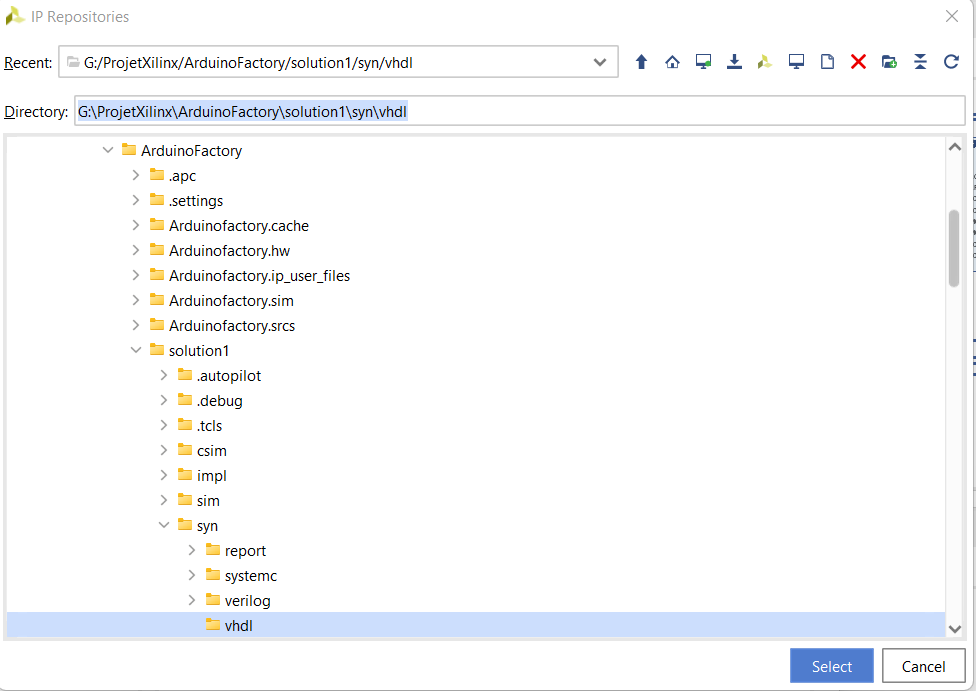Viewport: 976px width, 691px height.
Task: Create a new folder with green plus icon
Action: (x=889, y=62)
